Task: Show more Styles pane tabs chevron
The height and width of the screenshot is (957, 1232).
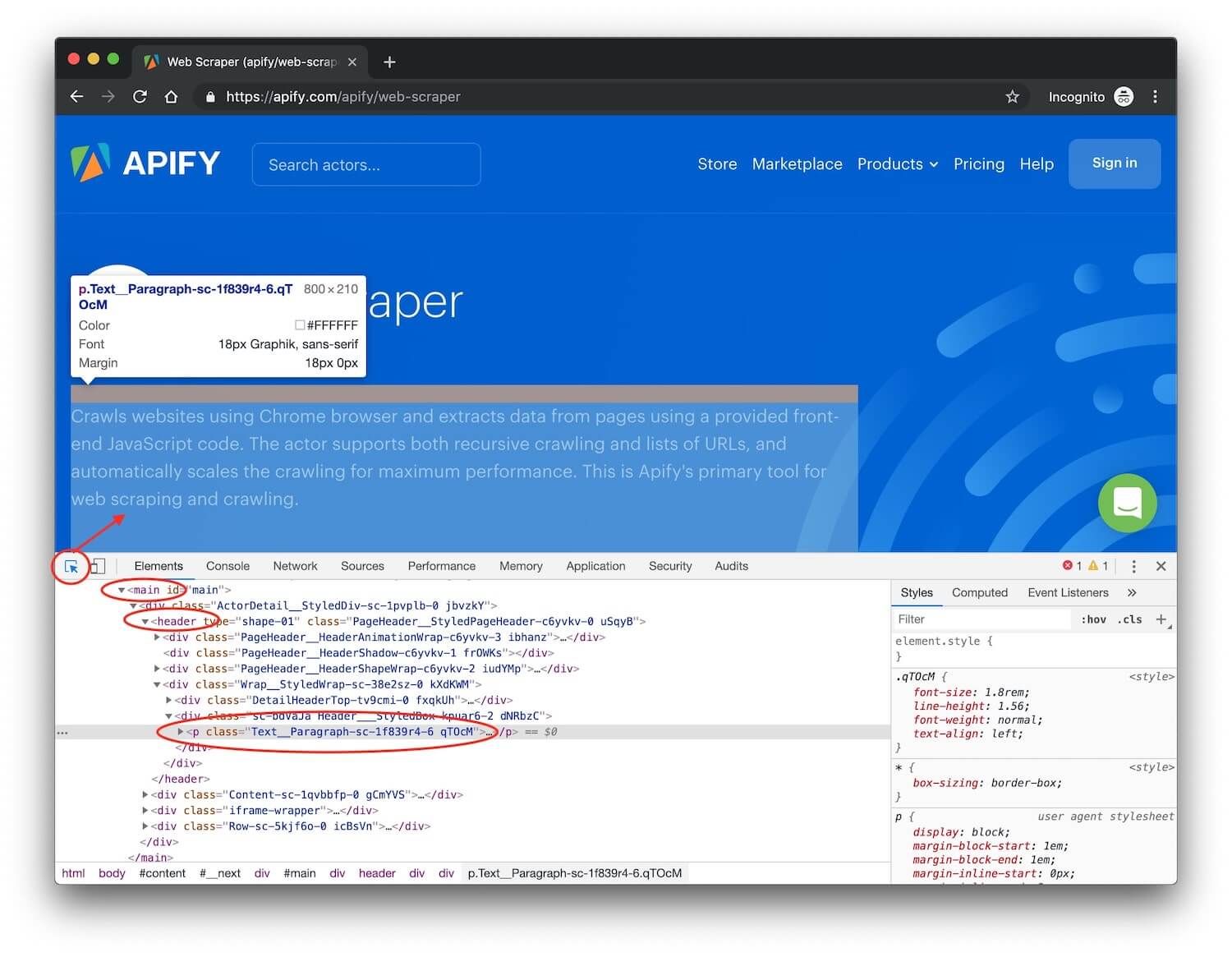Action: click(x=1132, y=592)
